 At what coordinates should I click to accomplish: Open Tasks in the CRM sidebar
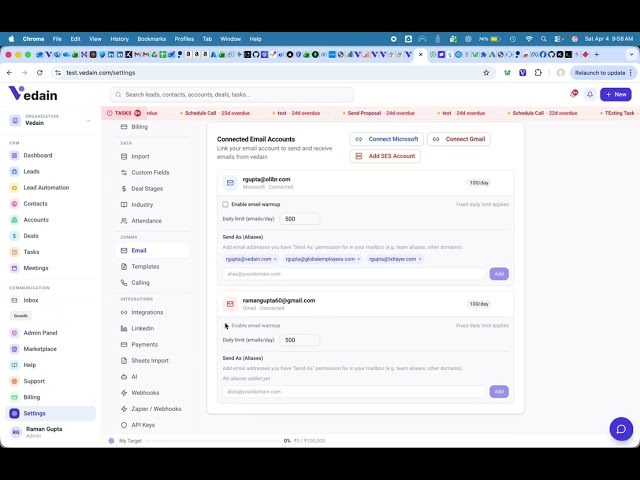click(x=31, y=252)
